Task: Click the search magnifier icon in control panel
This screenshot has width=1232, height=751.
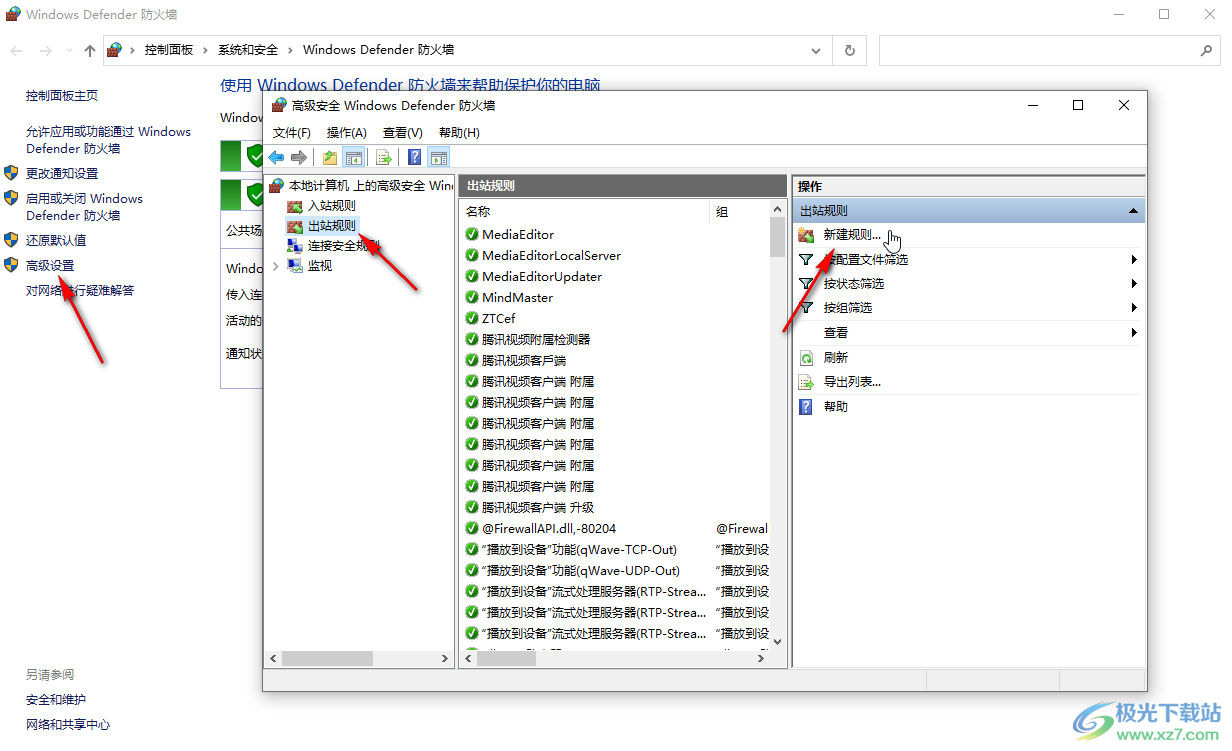Action: (x=1206, y=50)
